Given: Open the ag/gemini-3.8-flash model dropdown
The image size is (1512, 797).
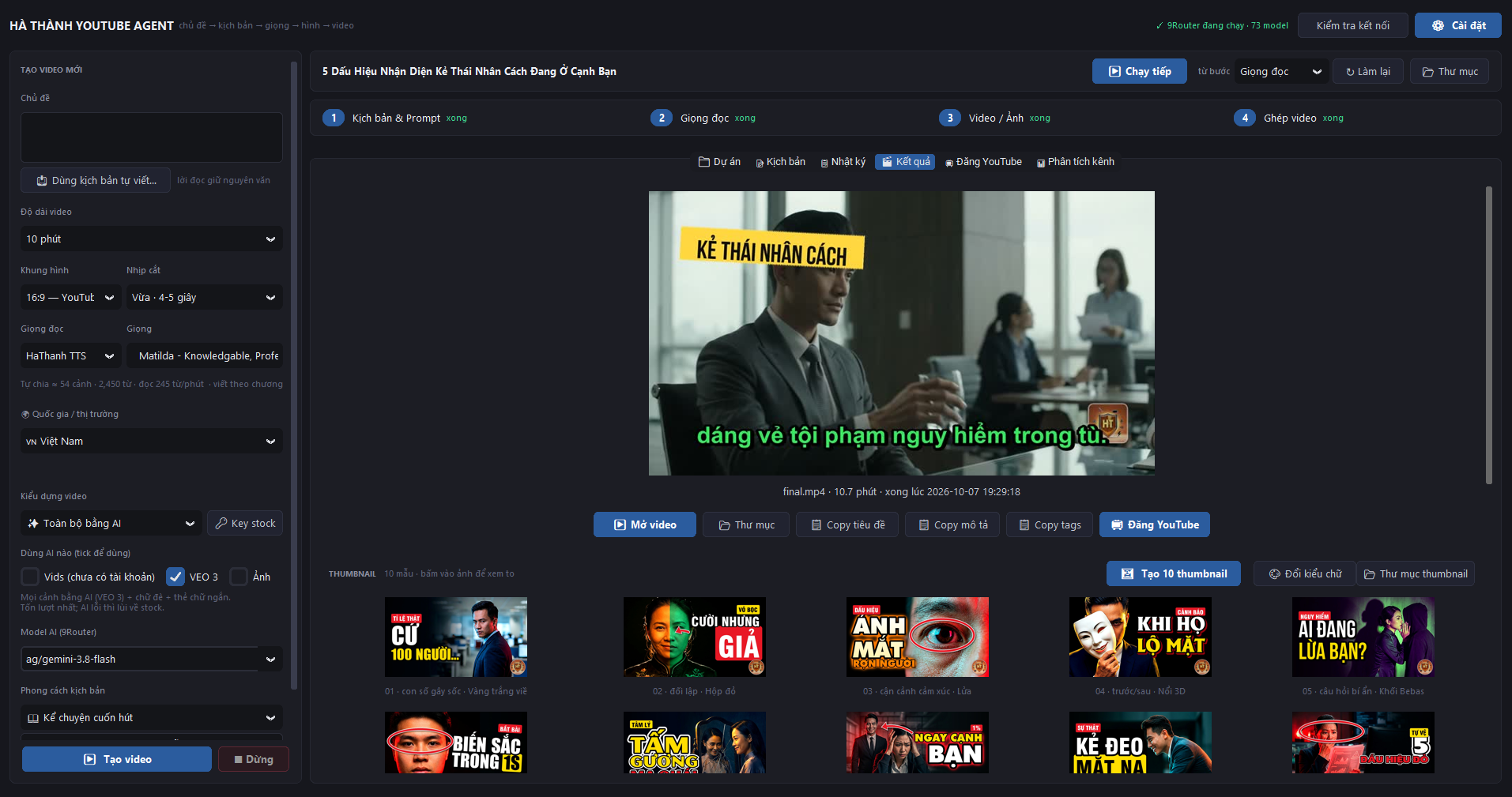Looking at the screenshot, I should (x=152, y=659).
